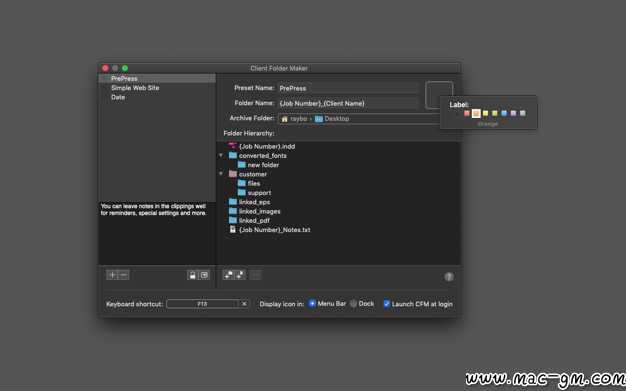Add a new file to the hierarchy

point(240,275)
